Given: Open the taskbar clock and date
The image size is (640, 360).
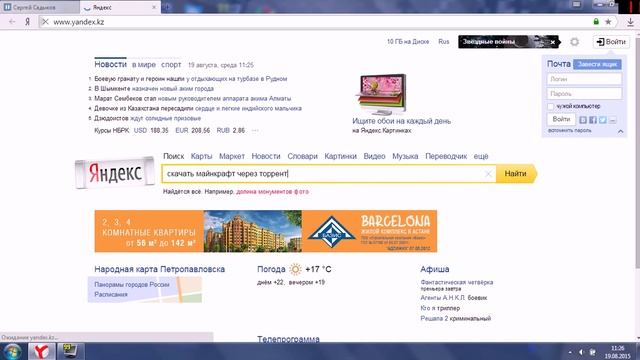Looking at the screenshot, I should (618, 352).
